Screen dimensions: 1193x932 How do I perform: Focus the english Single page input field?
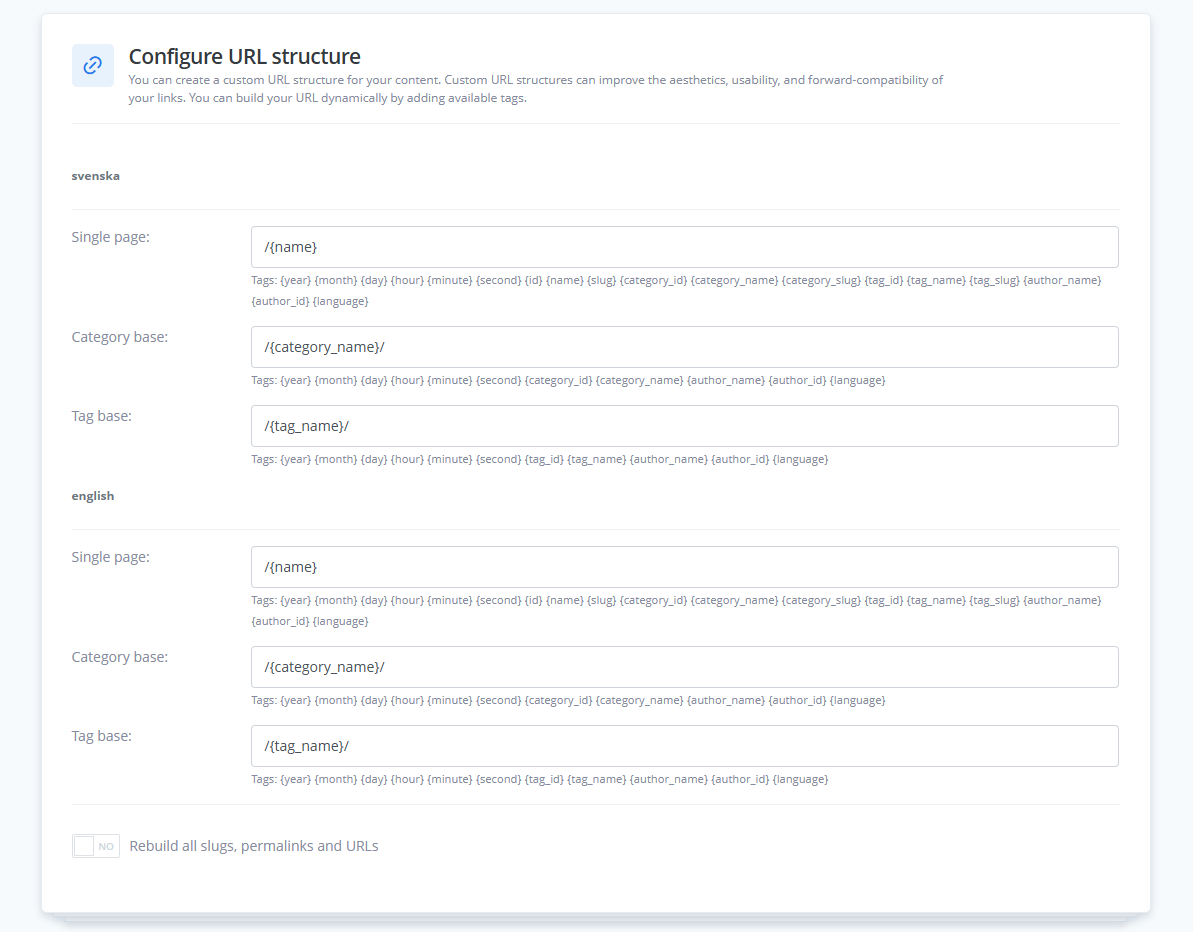point(685,567)
